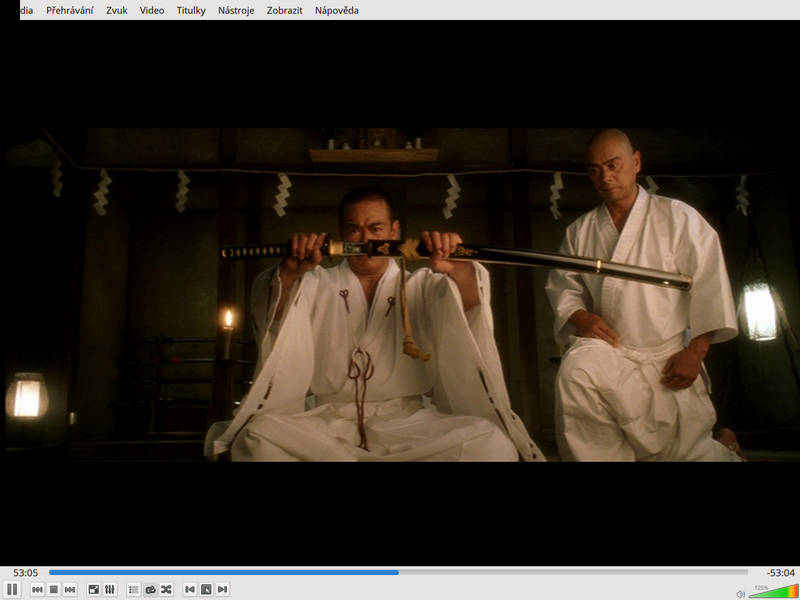Screen dimensions: 800x600
Task: Open the Titulky menu
Action: click(191, 10)
